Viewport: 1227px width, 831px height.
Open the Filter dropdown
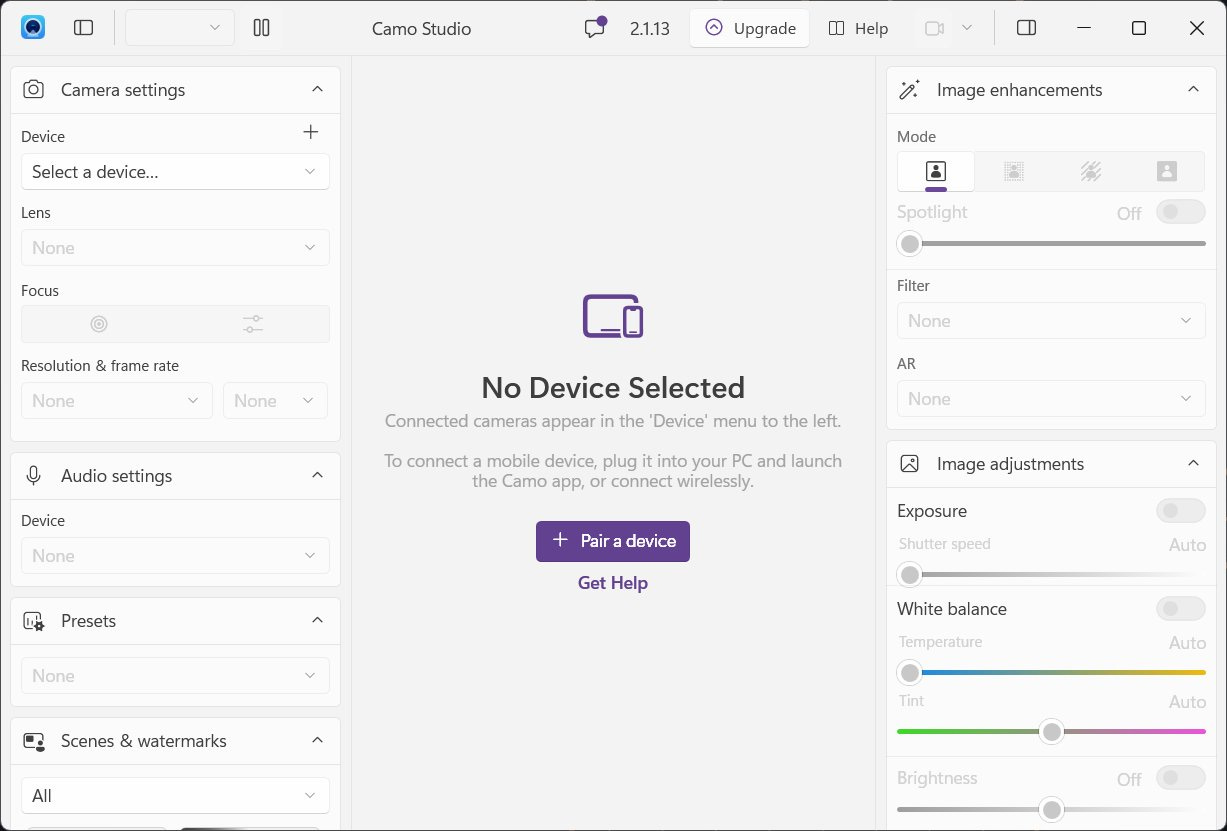tap(1051, 321)
